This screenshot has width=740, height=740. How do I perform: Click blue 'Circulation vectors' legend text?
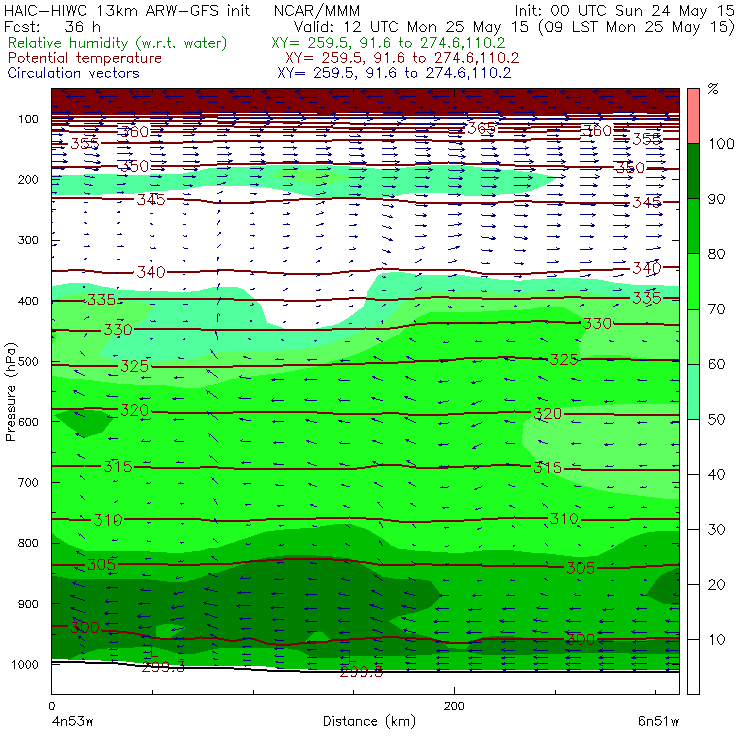pyautogui.click(x=74, y=73)
